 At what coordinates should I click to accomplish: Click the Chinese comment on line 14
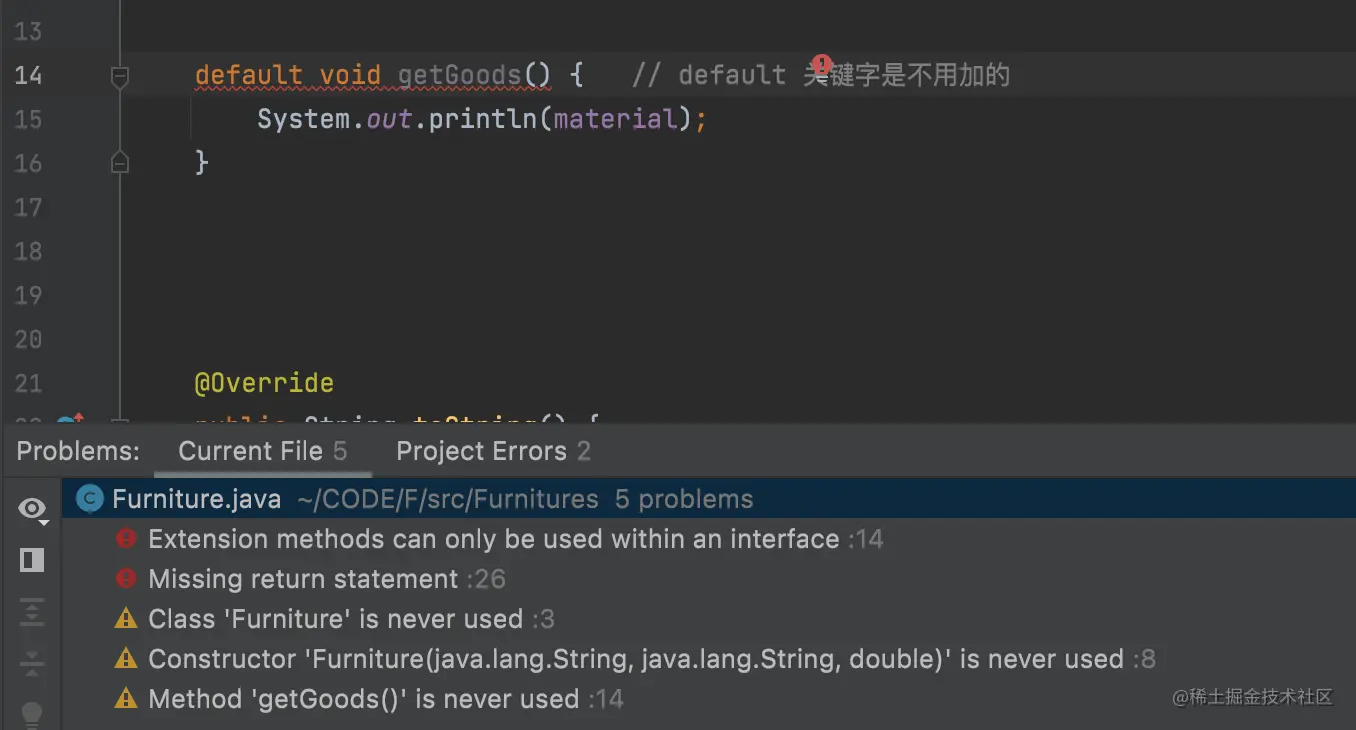[821, 75]
